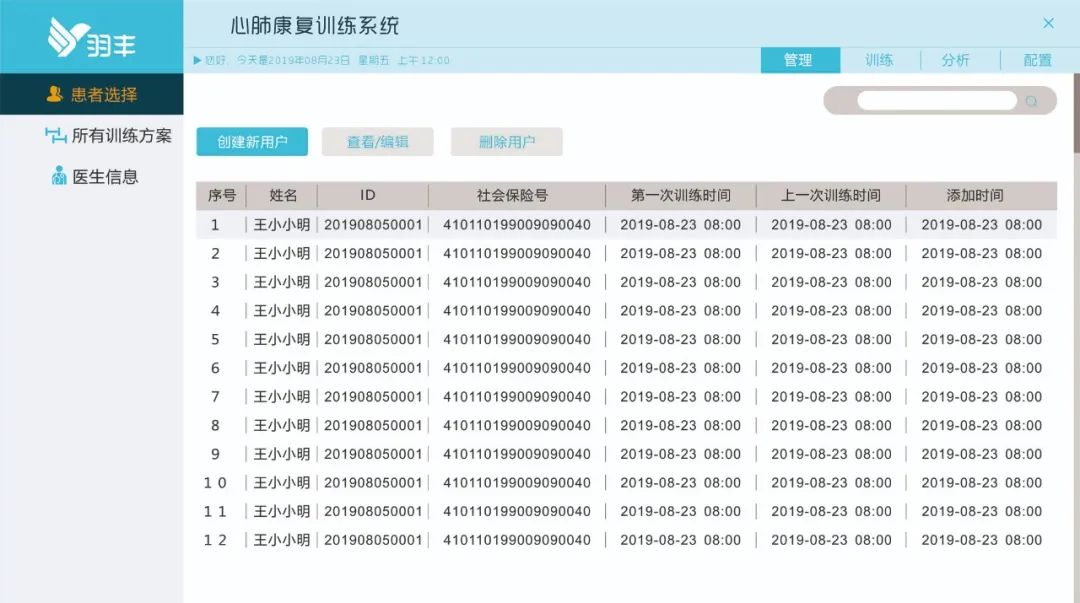Click the magnifier search icon

[x=1032, y=101]
